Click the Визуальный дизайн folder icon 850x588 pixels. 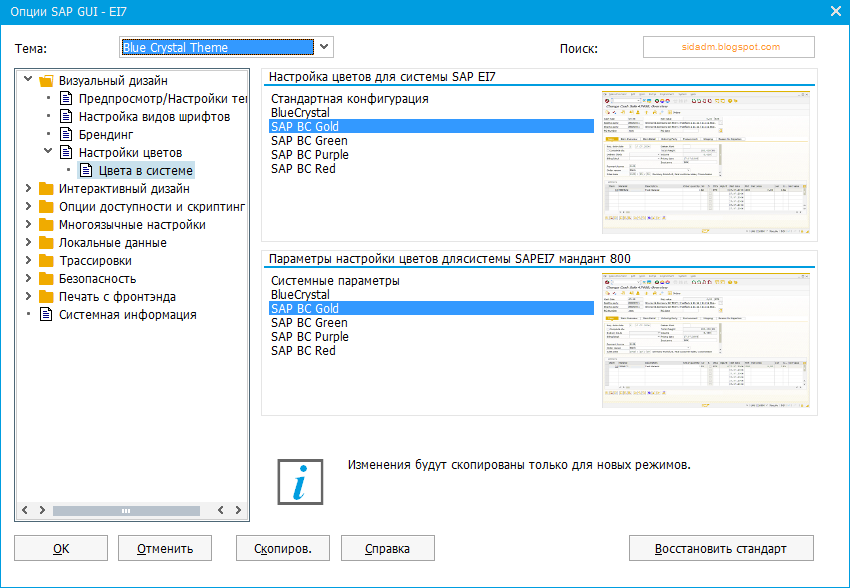click(47, 81)
